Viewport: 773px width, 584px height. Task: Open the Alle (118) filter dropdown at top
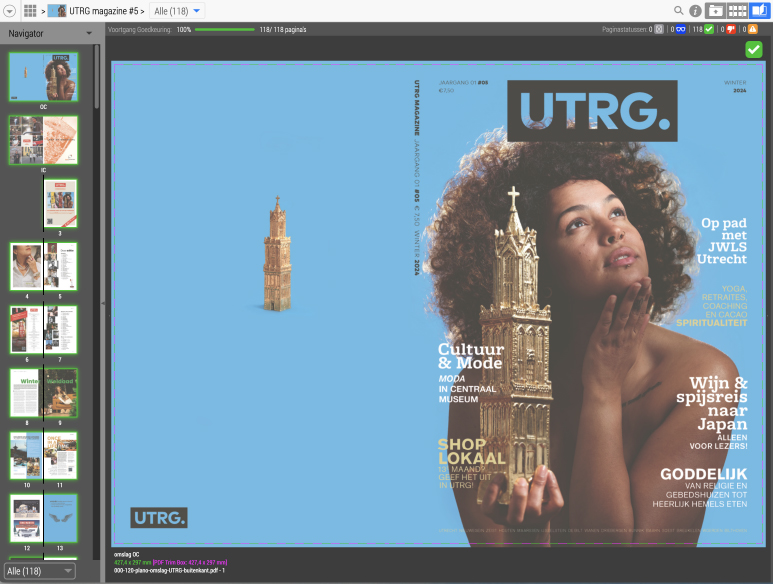177,11
